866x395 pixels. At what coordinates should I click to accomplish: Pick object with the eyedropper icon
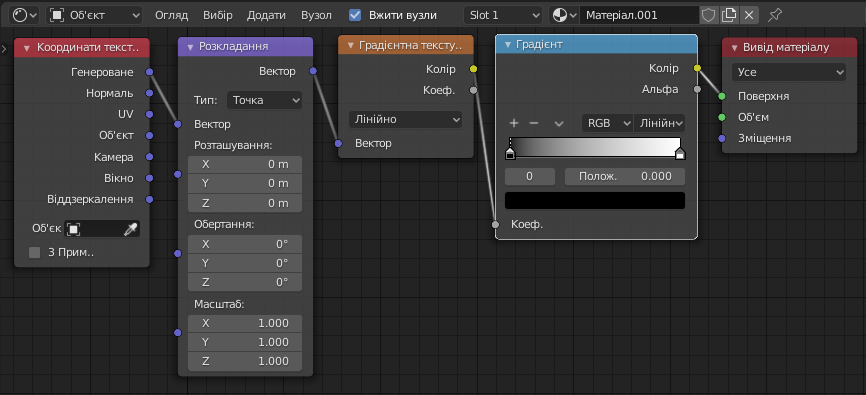pos(130,229)
